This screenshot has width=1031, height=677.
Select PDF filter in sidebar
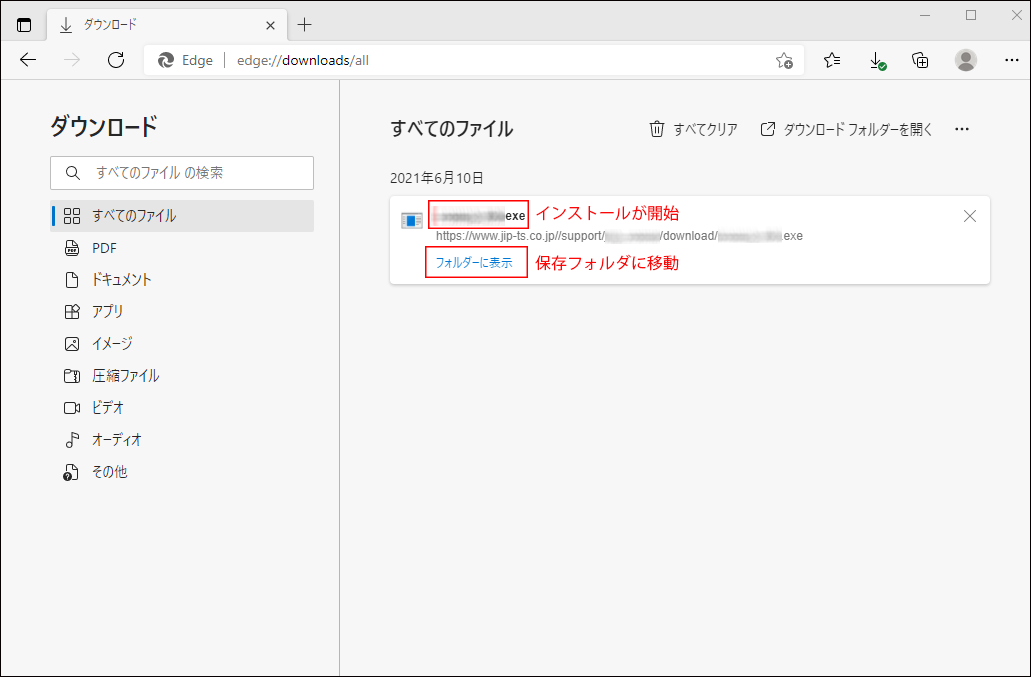pos(105,248)
